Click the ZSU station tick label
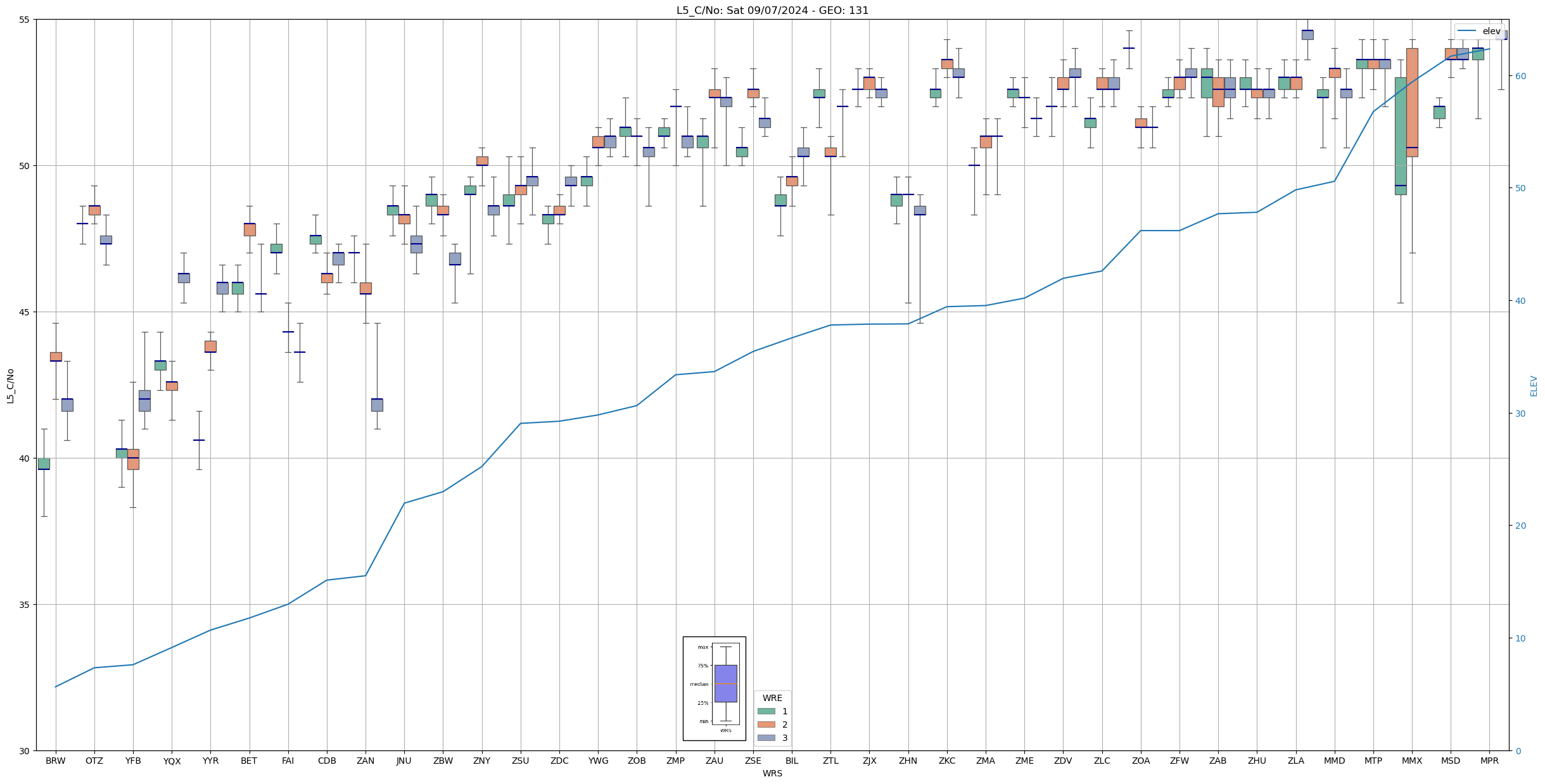The width and height of the screenshot is (1545, 784). coord(521,761)
